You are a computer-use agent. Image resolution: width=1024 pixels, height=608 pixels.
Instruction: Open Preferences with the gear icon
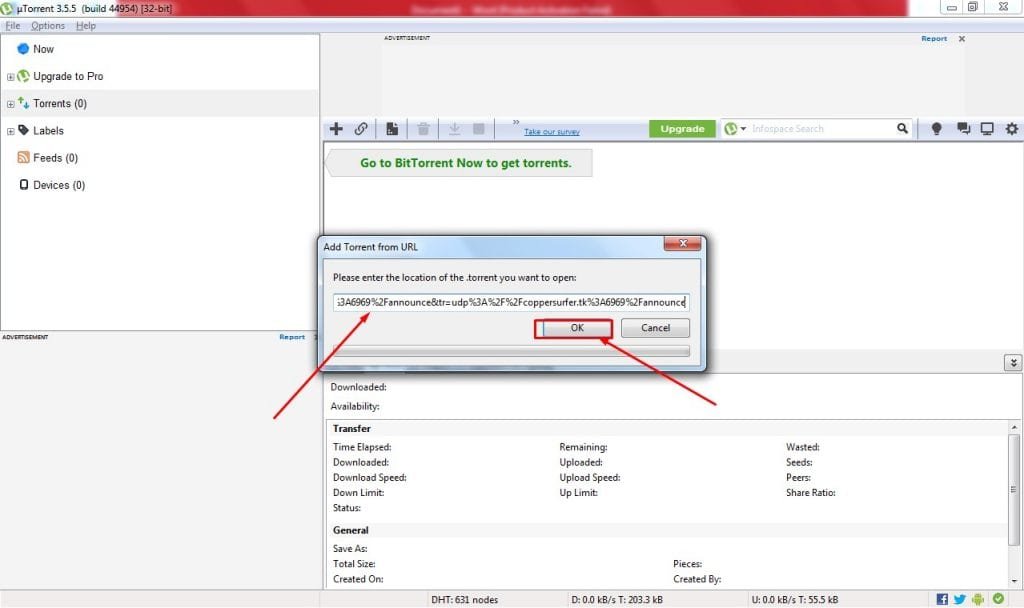point(1011,129)
